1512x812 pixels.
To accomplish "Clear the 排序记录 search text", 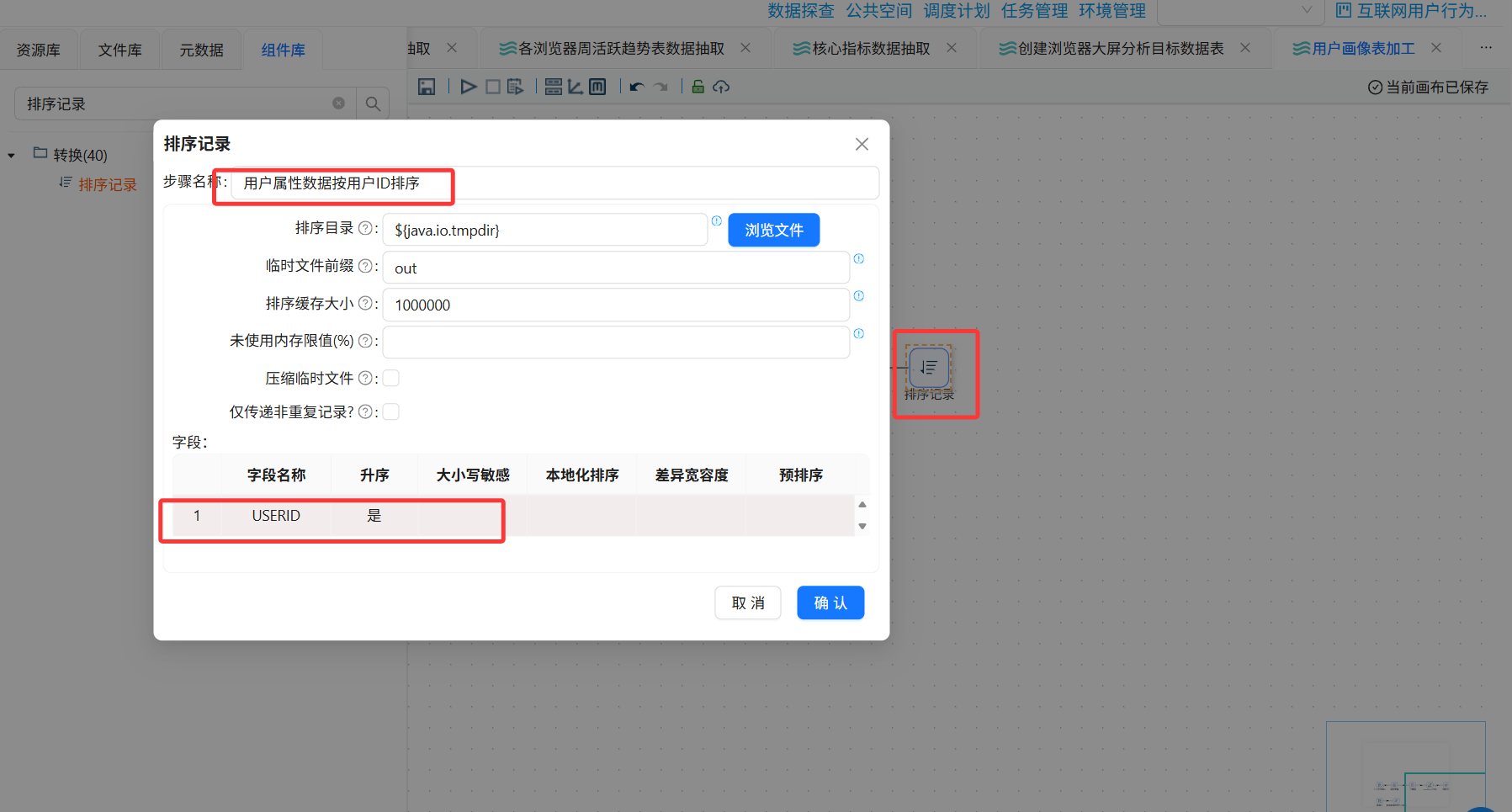I will [338, 103].
